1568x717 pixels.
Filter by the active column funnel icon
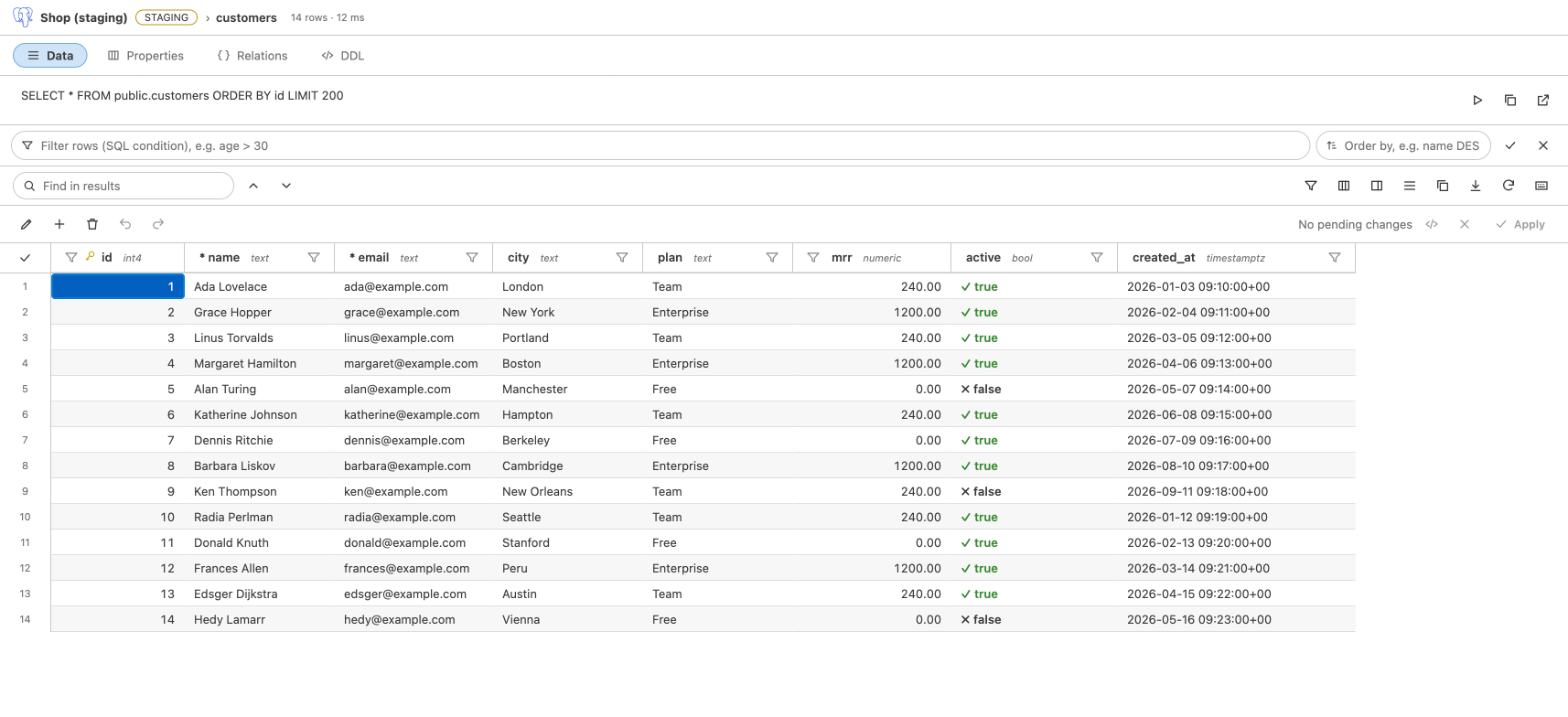tap(1097, 258)
